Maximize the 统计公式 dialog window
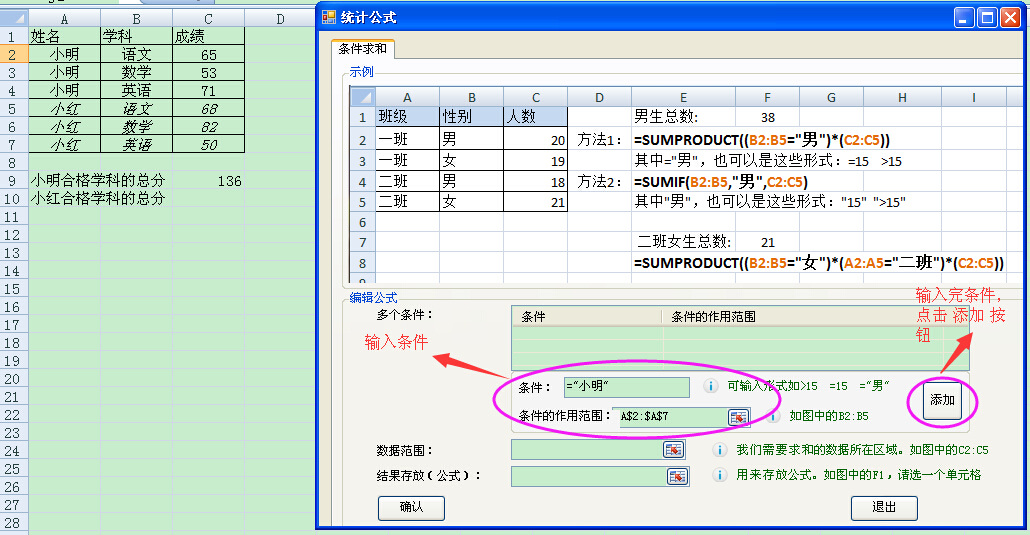 coord(986,17)
